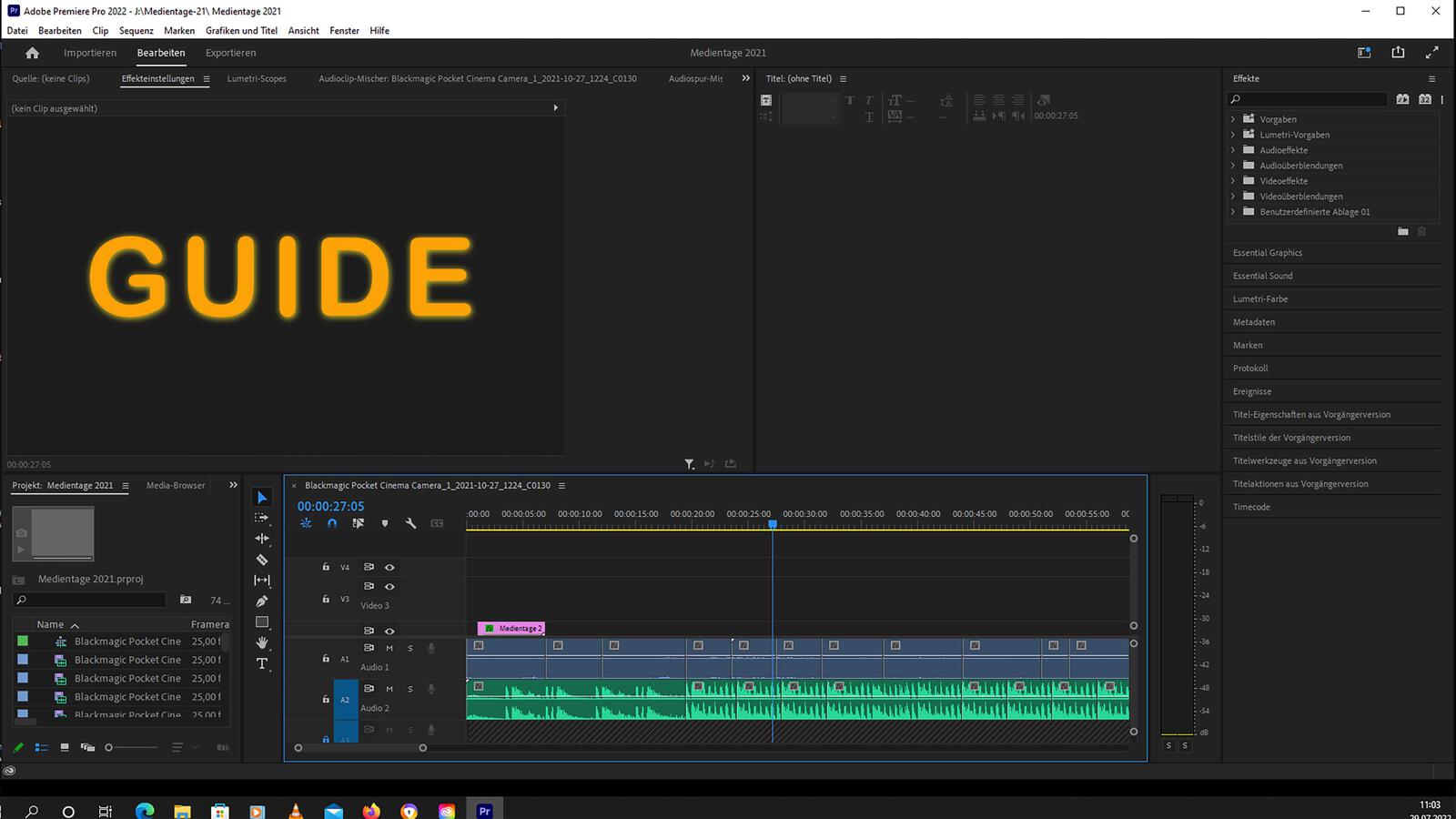The height and width of the screenshot is (819, 1456).
Task: Add a marker in the timeline
Action: [x=385, y=523]
